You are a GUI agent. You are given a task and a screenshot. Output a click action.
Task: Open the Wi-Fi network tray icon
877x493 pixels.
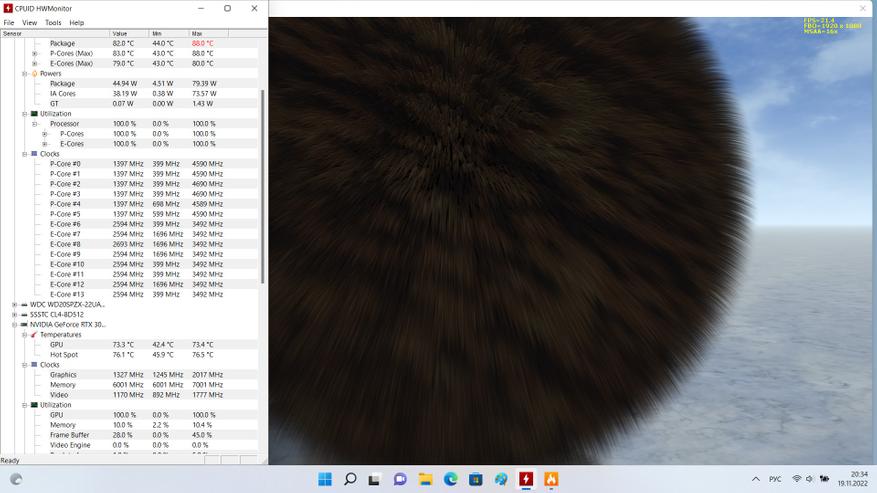[x=796, y=479]
